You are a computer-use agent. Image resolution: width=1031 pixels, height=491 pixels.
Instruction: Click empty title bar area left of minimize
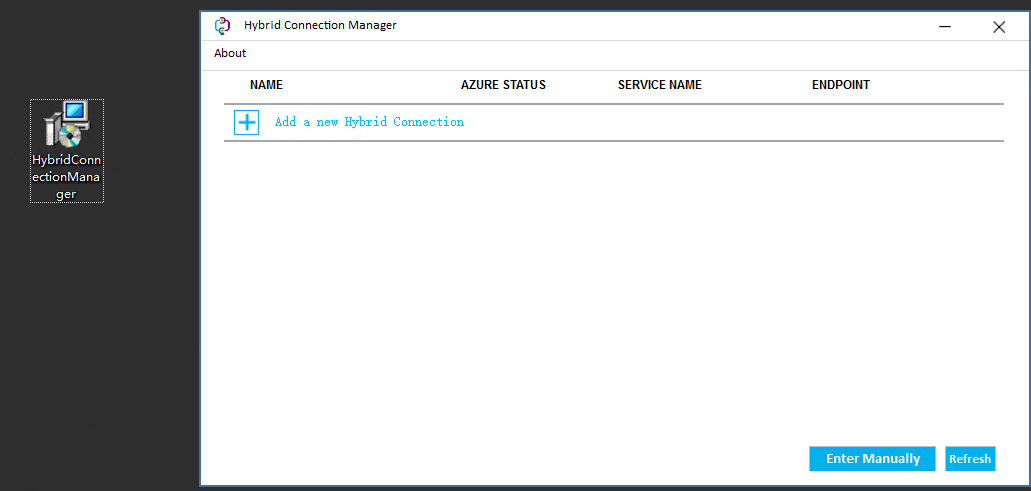(x=700, y=26)
